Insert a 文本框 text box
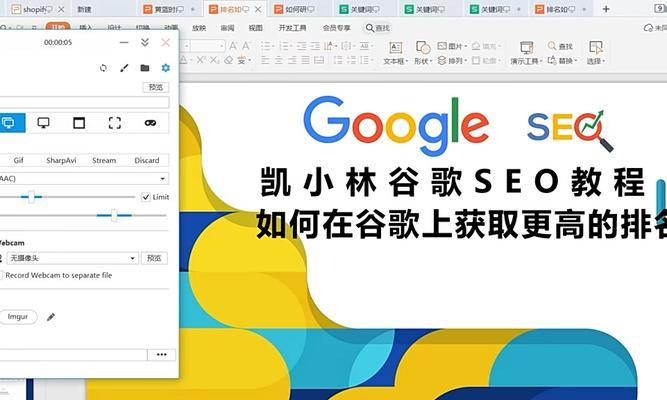The image size is (667, 400). (x=396, y=53)
